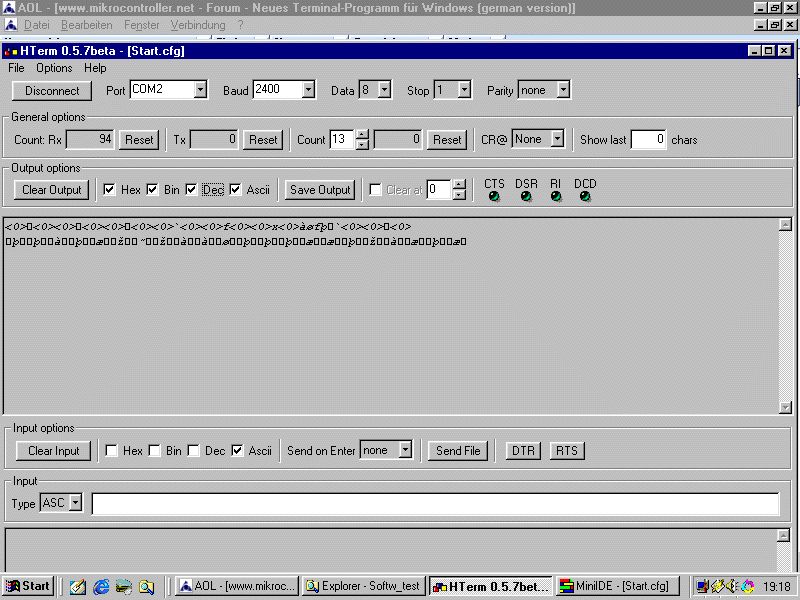Check the input Bin checkbox
This screenshot has width=800, height=600.
(154, 451)
